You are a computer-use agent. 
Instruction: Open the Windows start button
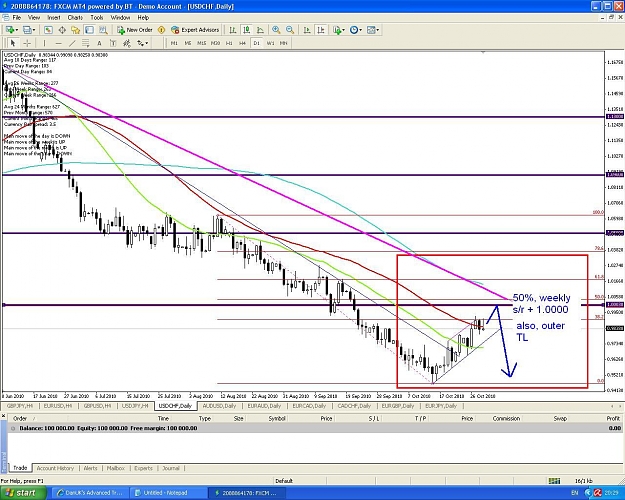(x=22, y=493)
